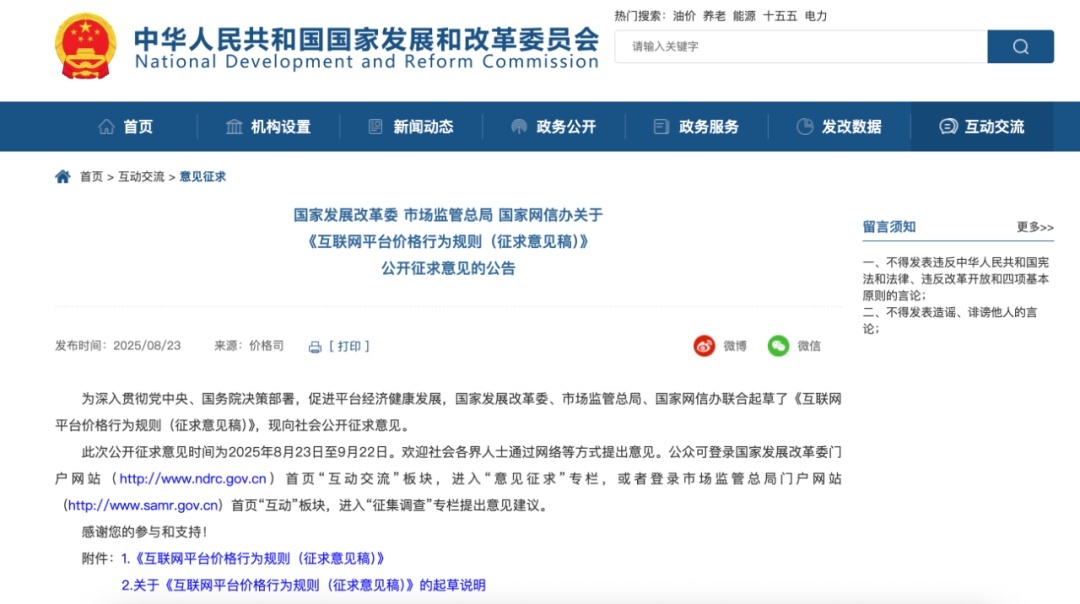Screen dimensions: 1080x604
Task: Click the magnifier search button
Action: (1020, 47)
